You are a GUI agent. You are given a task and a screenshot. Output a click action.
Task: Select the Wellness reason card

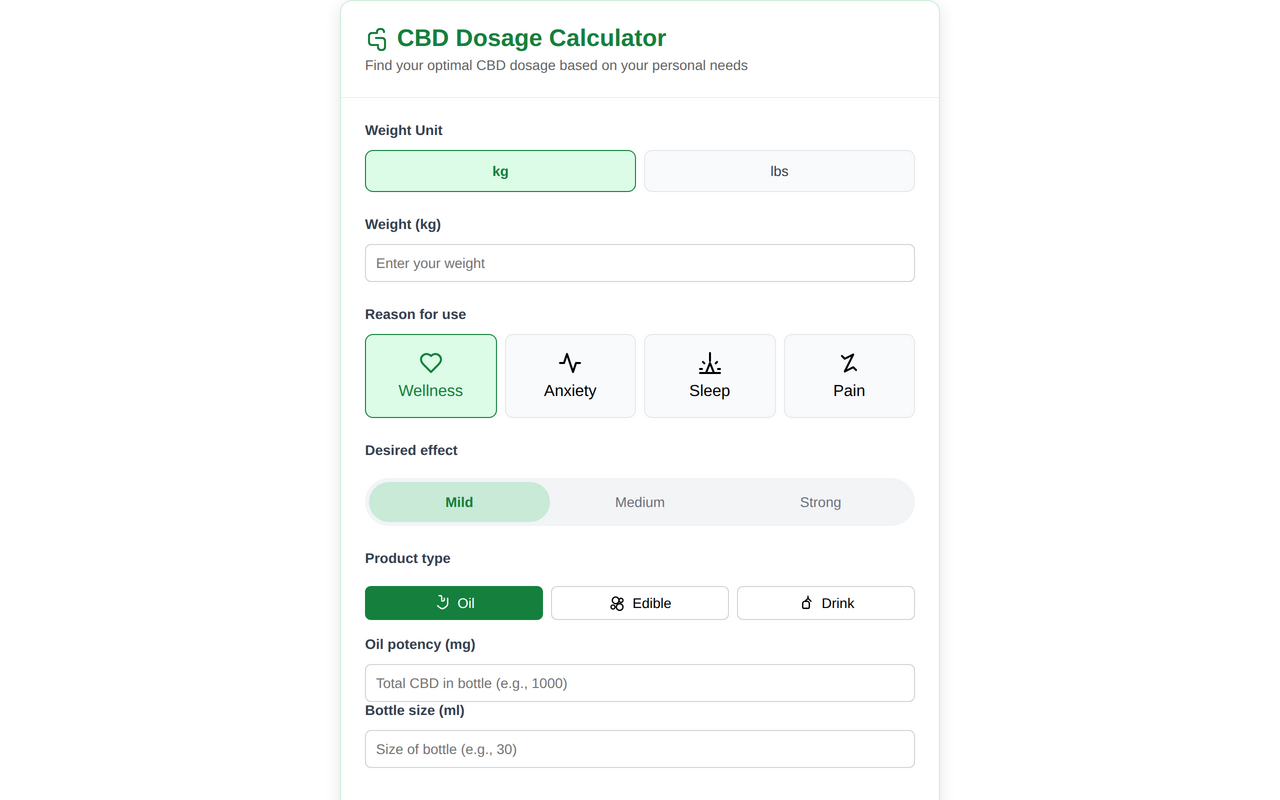(430, 376)
